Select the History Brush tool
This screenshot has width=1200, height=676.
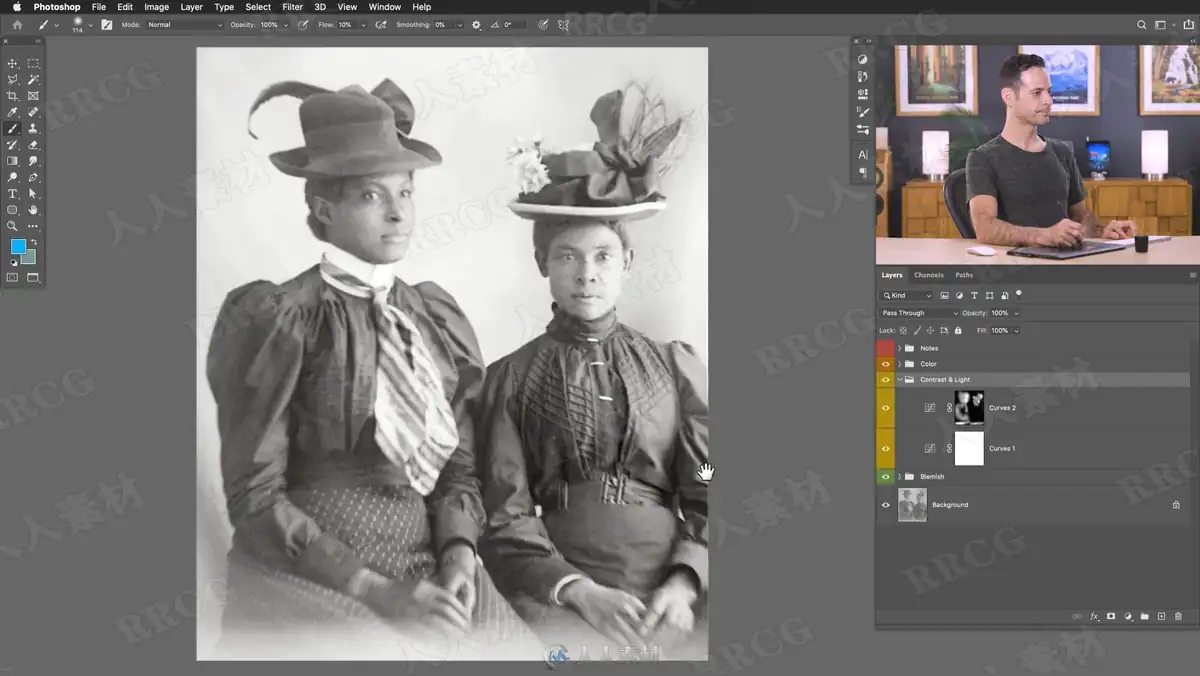(13, 145)
